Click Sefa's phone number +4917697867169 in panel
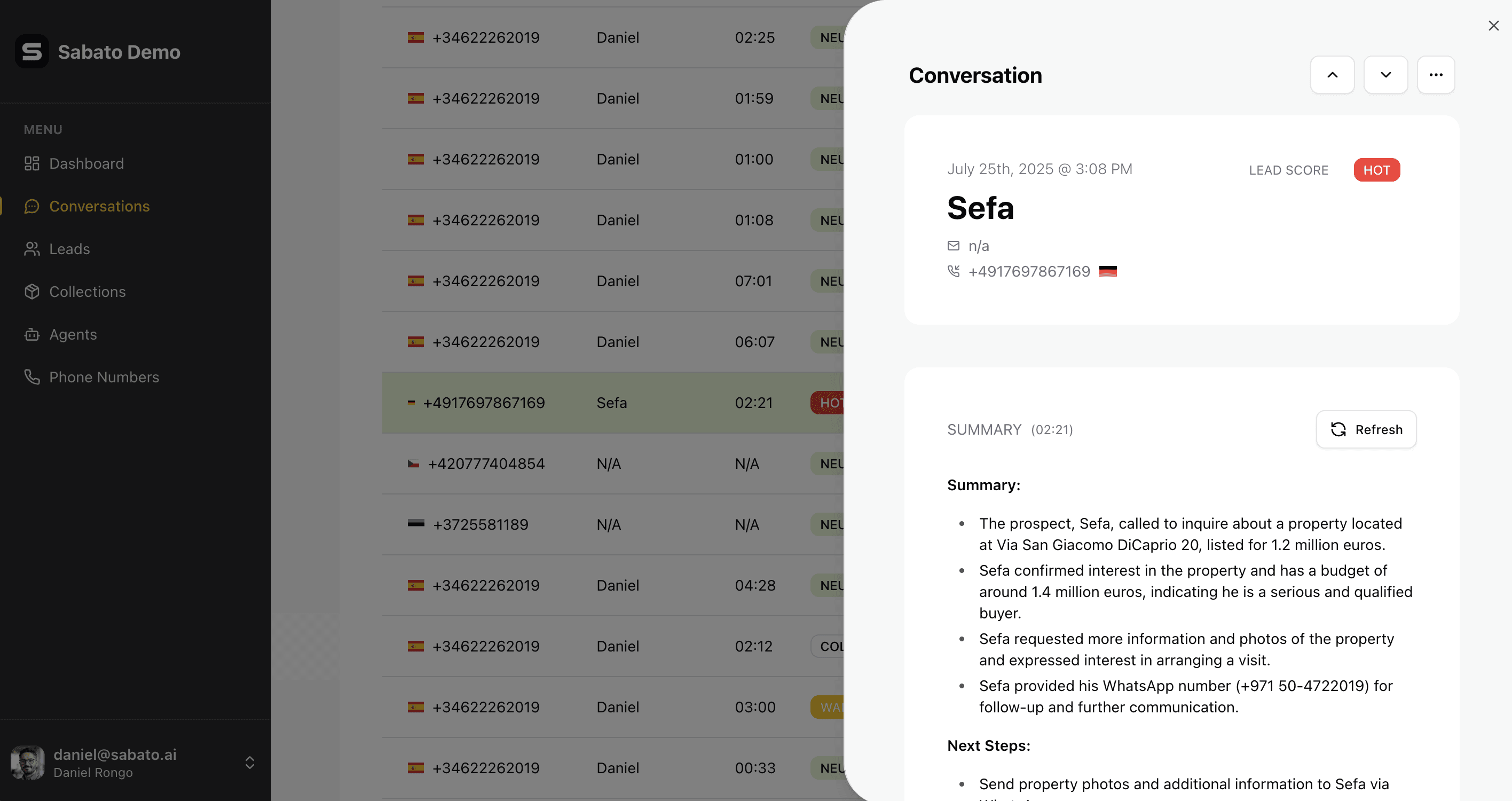 pyautogui.click(x=1029, y=271)
